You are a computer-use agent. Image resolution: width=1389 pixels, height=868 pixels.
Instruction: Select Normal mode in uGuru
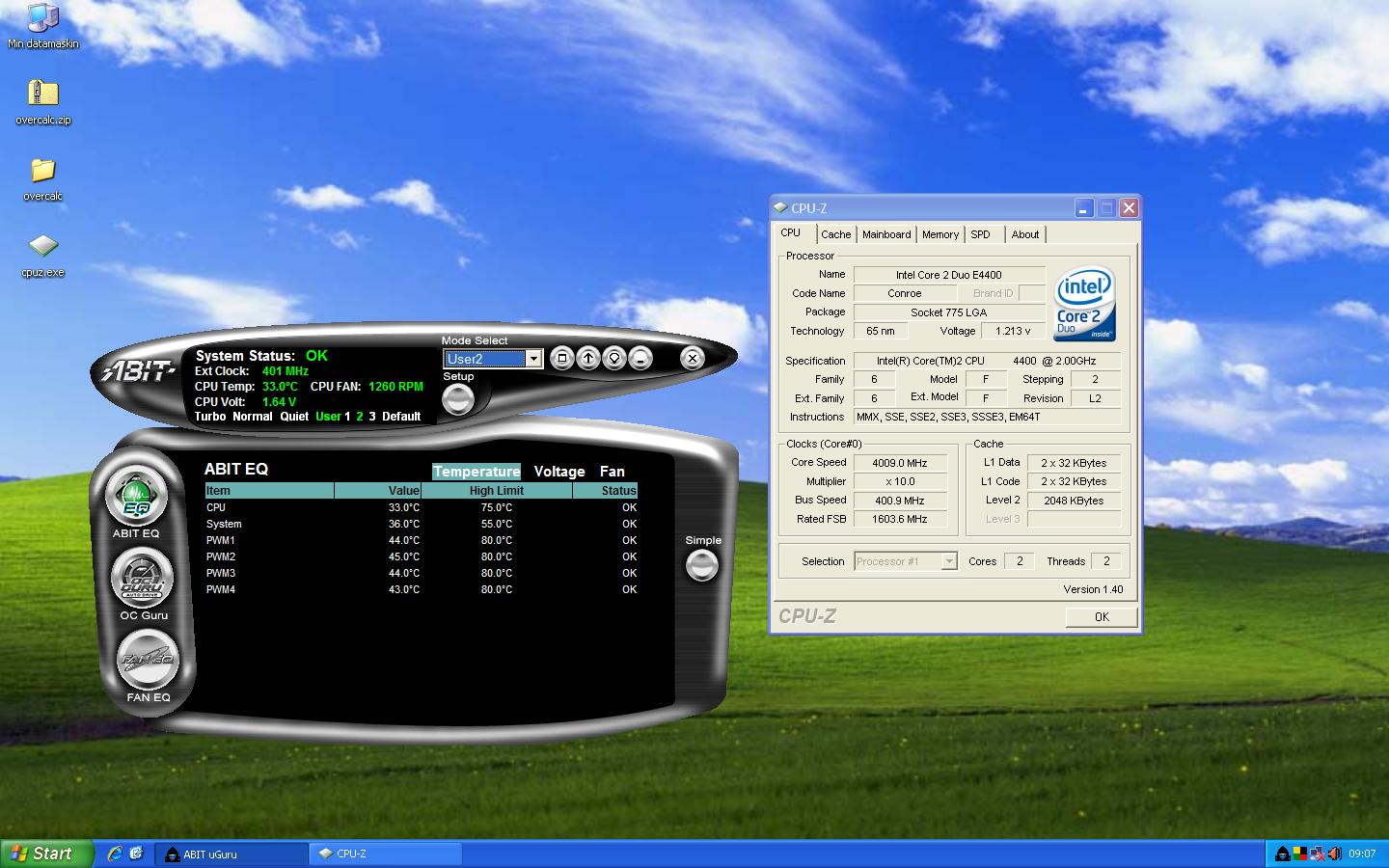click(x=253, y=417)
